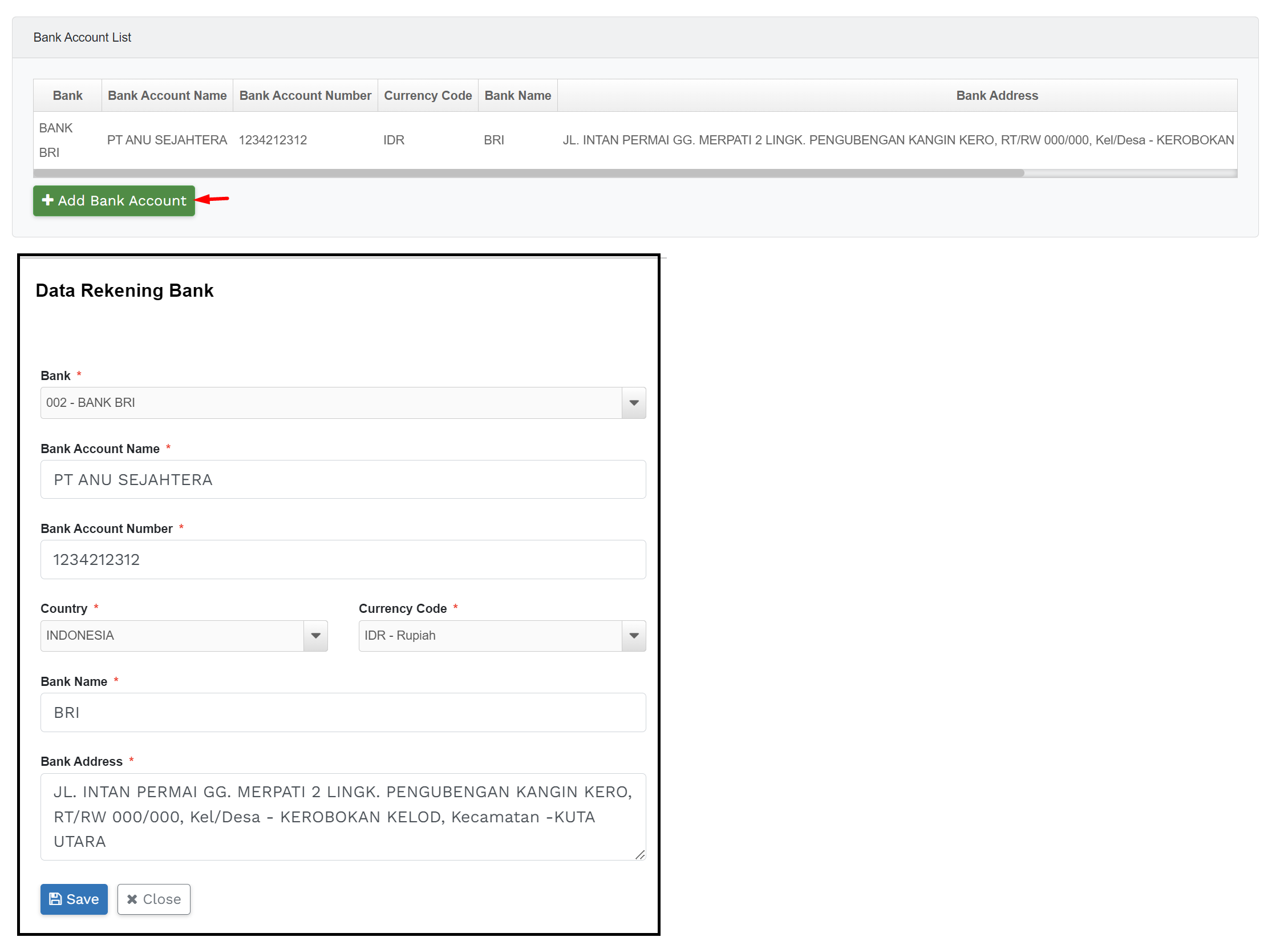
Task: Click the textarea resize handle in Bank Address
Action: [x=640, y=854]
